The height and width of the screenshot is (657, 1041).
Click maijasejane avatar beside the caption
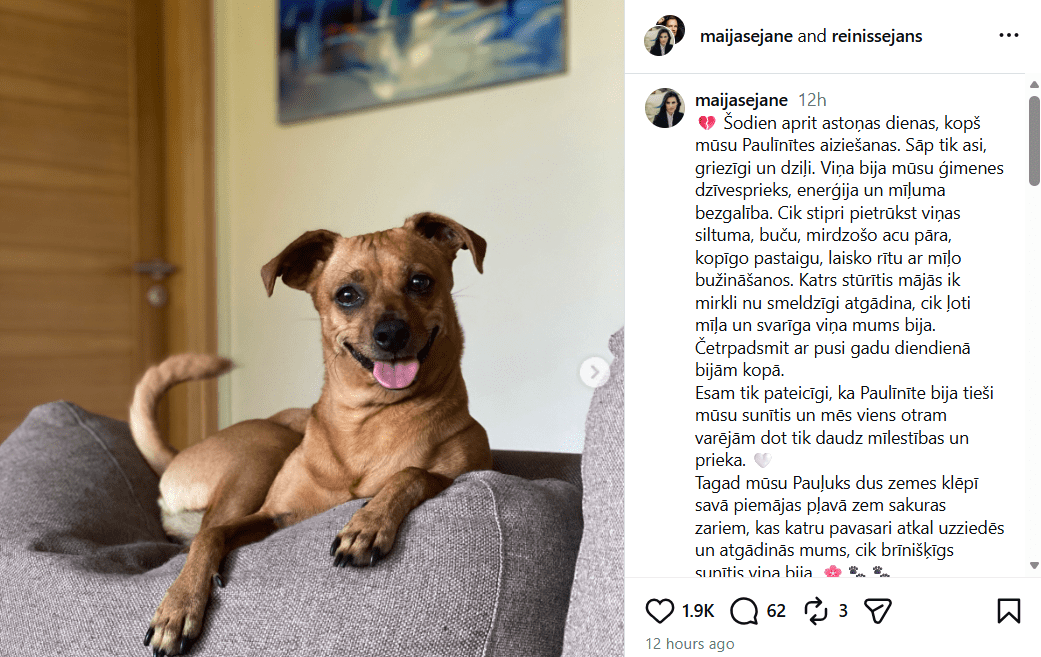[x=664, y=108]
